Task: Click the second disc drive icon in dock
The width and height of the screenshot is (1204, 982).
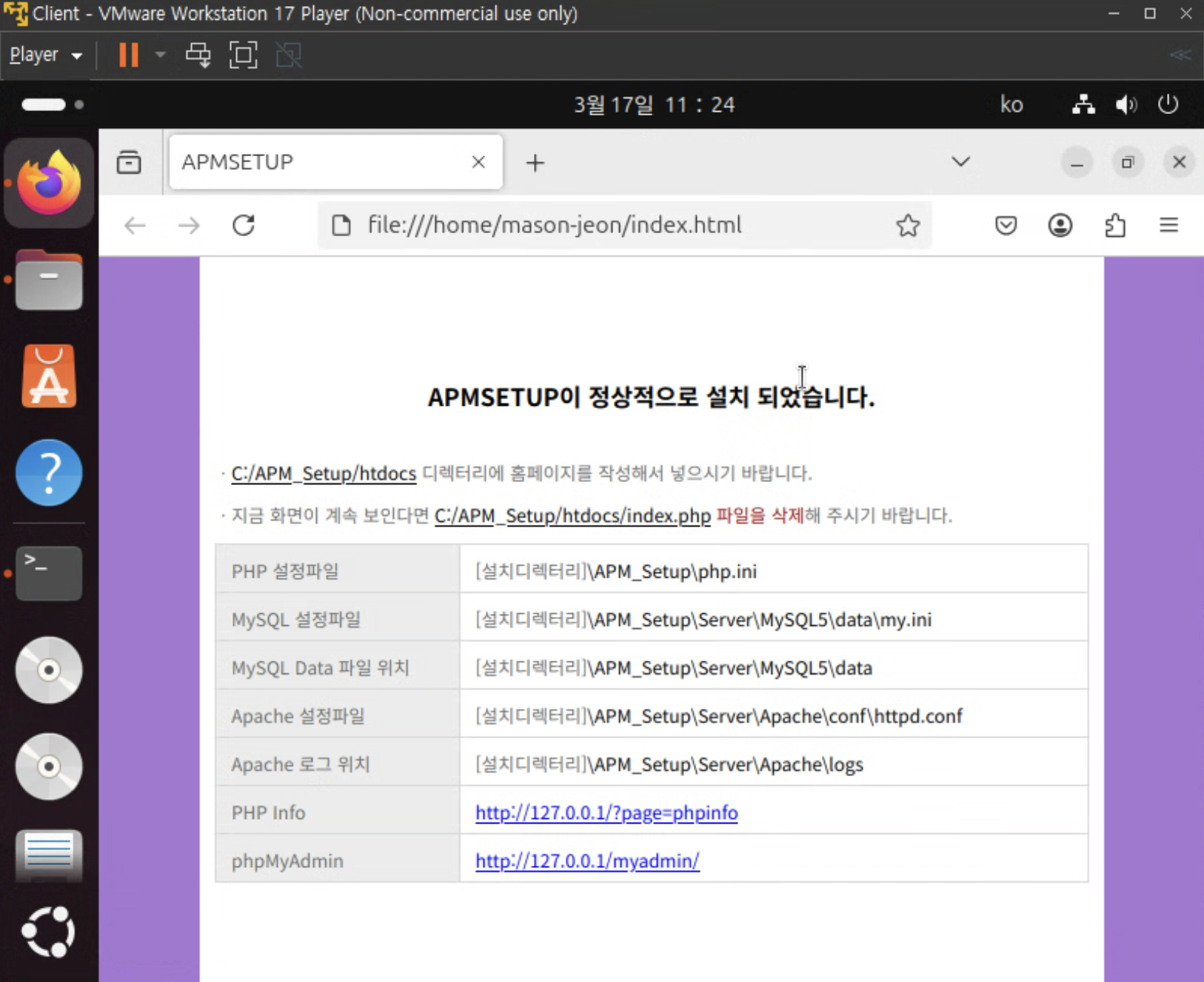Action: click(x=49, y=766)
